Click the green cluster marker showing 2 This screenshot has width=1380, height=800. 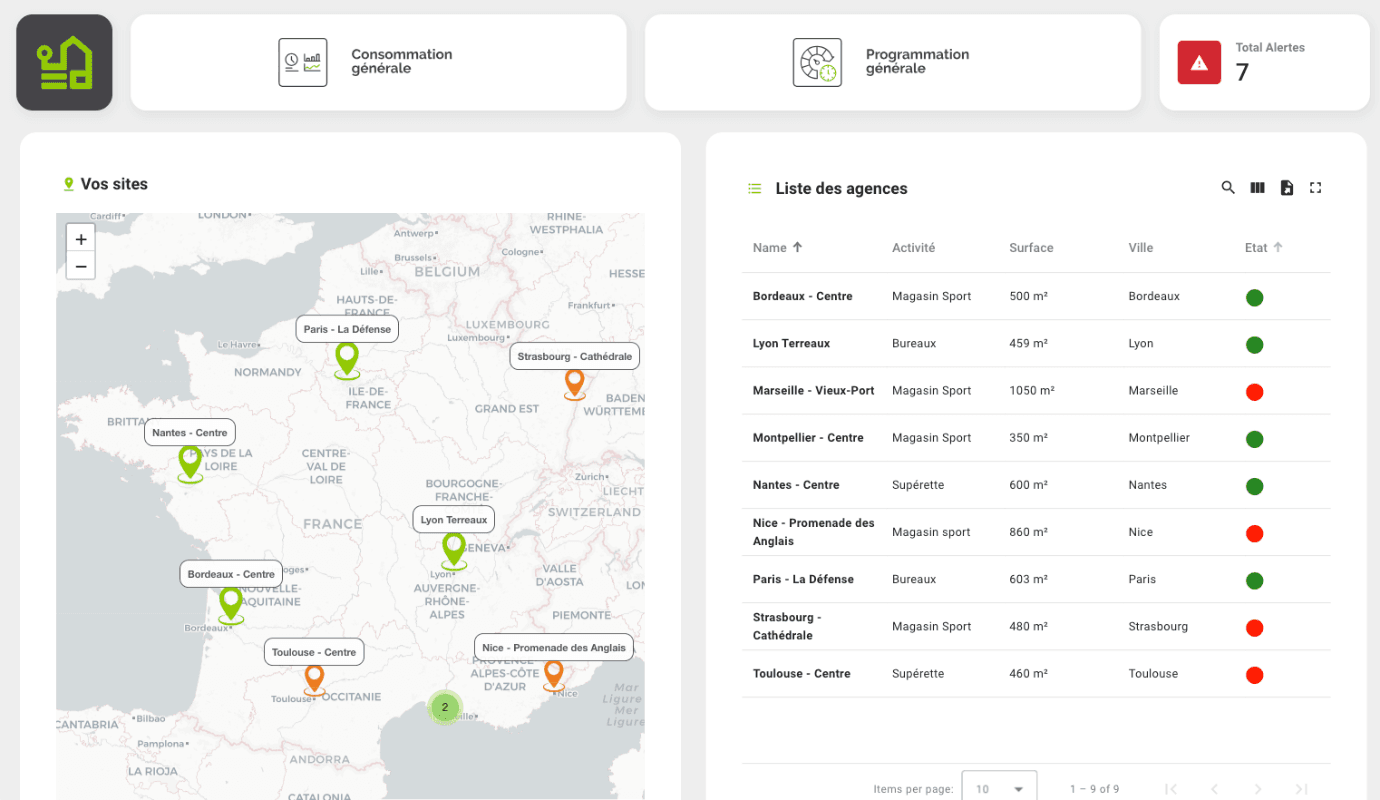[445, 707]
